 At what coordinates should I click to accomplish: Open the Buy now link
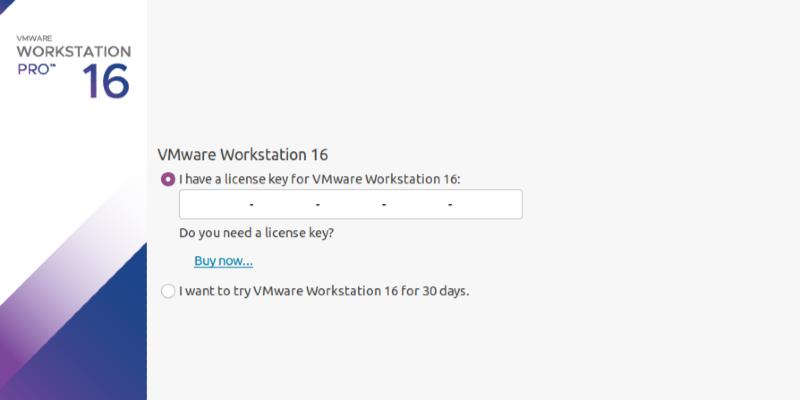[x=223, y=261]
